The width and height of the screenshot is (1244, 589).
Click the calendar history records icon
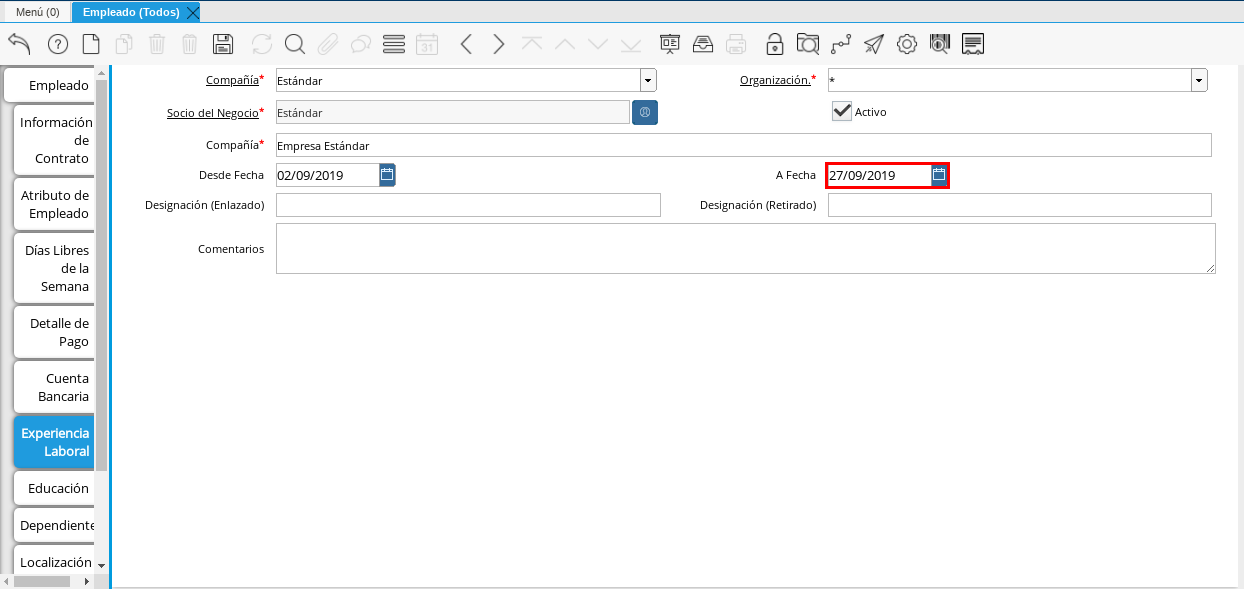click(x=427, y=44)
